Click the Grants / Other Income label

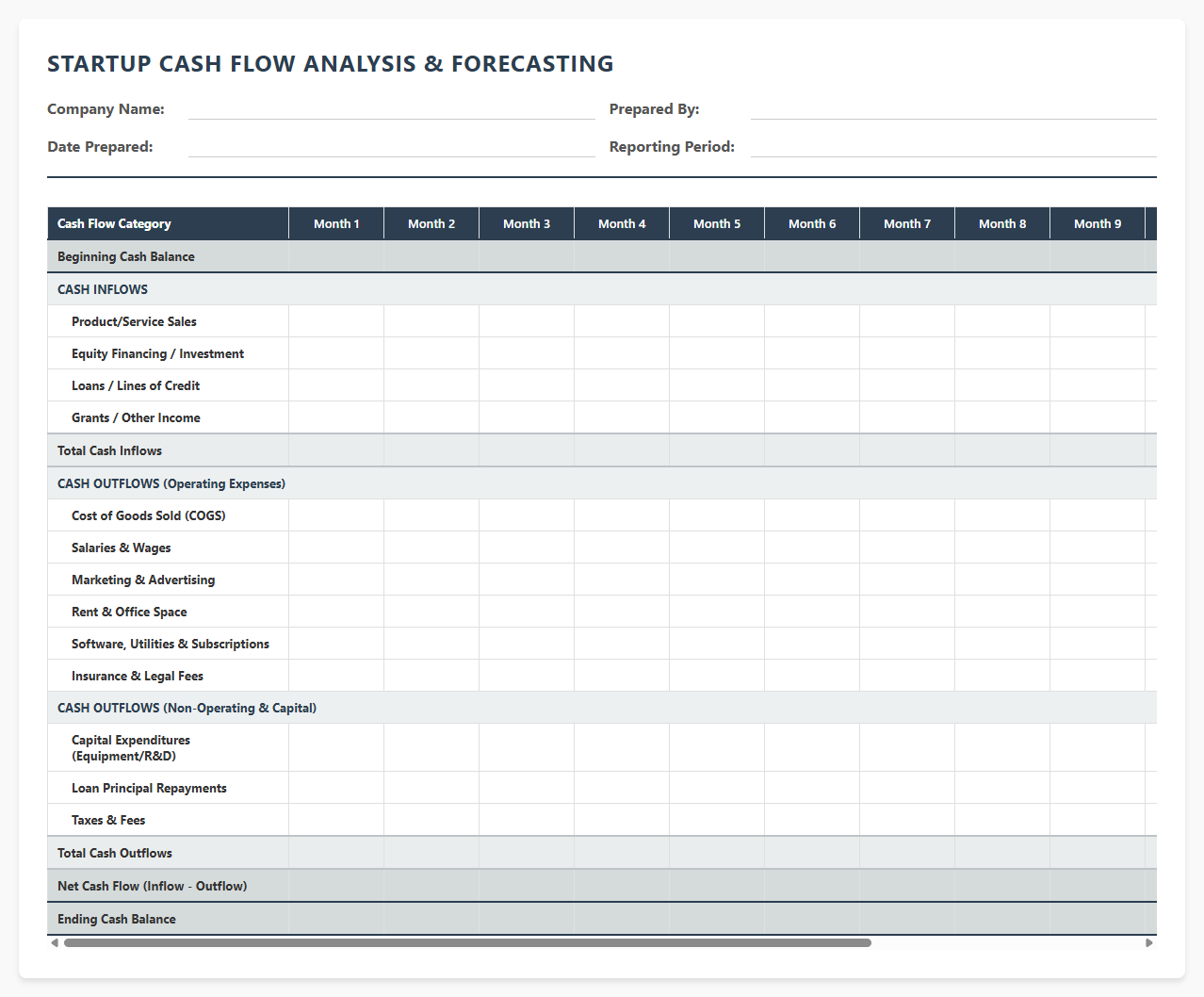[x=136, y=417]
